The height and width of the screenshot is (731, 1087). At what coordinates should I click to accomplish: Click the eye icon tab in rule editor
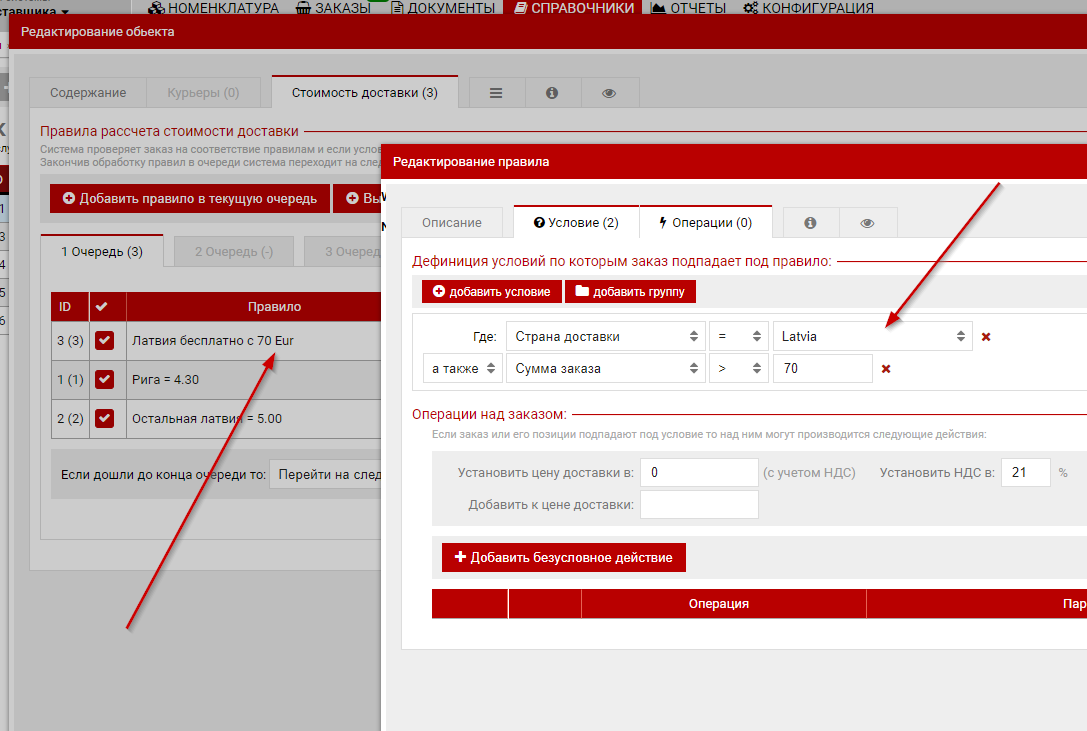coord(867,223)
